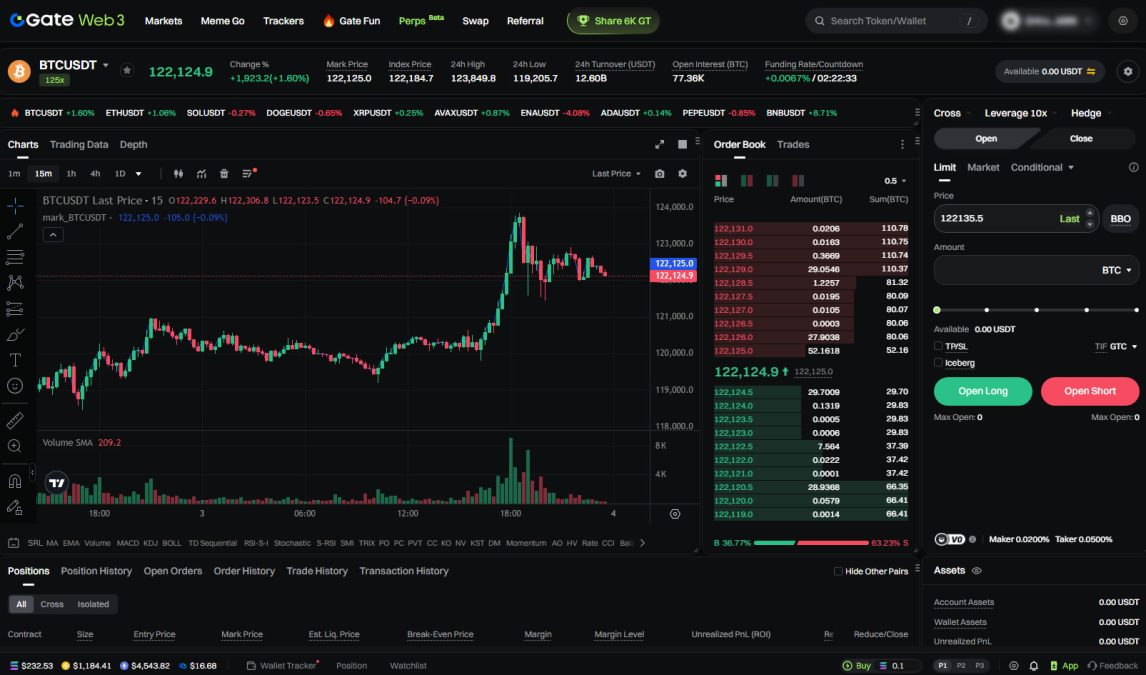Check Hide Other Pairs option
The image size is (1146, 675).
coord(838,571)
